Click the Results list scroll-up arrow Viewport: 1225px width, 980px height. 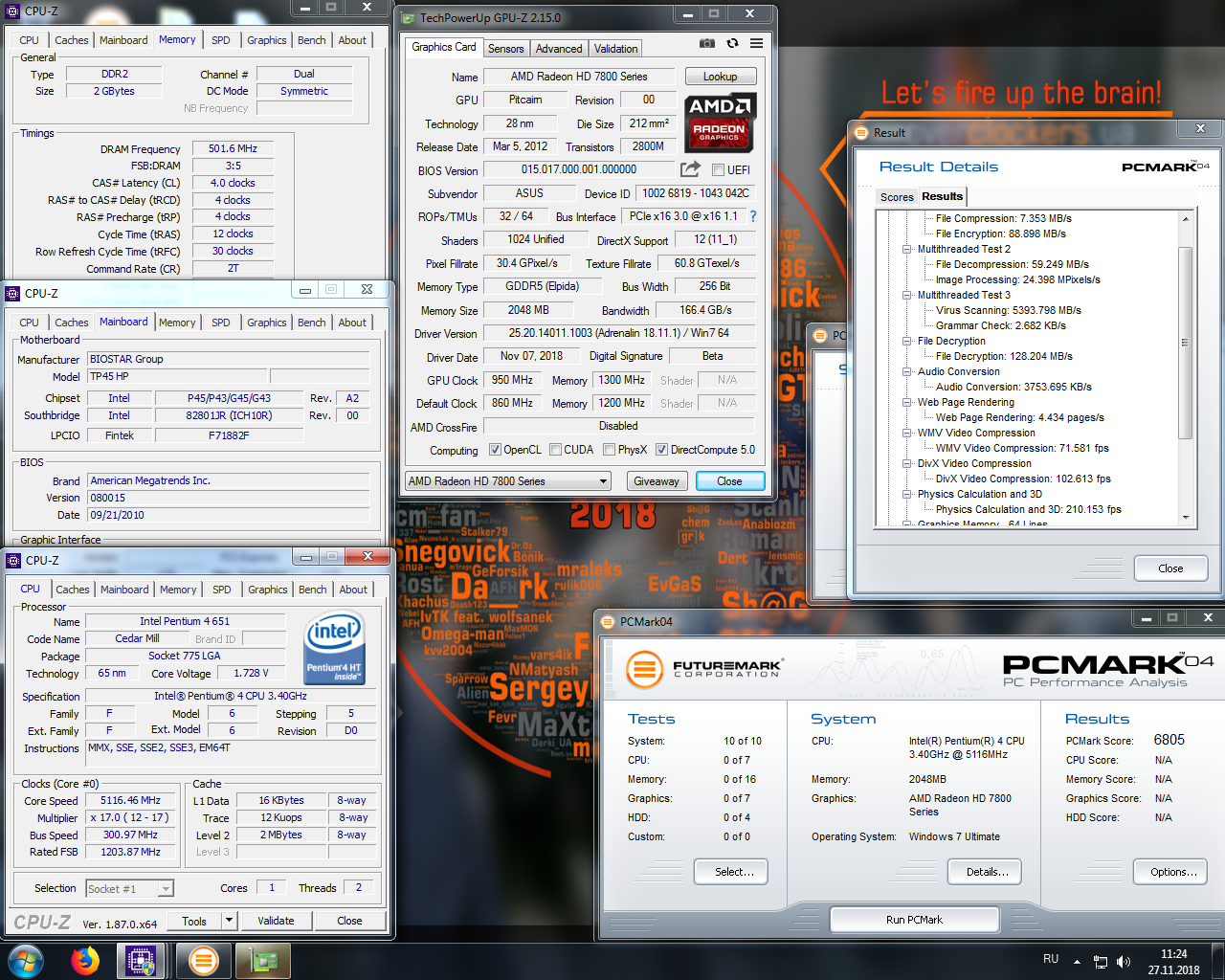pyautogui.click(x=1185, y=218)
